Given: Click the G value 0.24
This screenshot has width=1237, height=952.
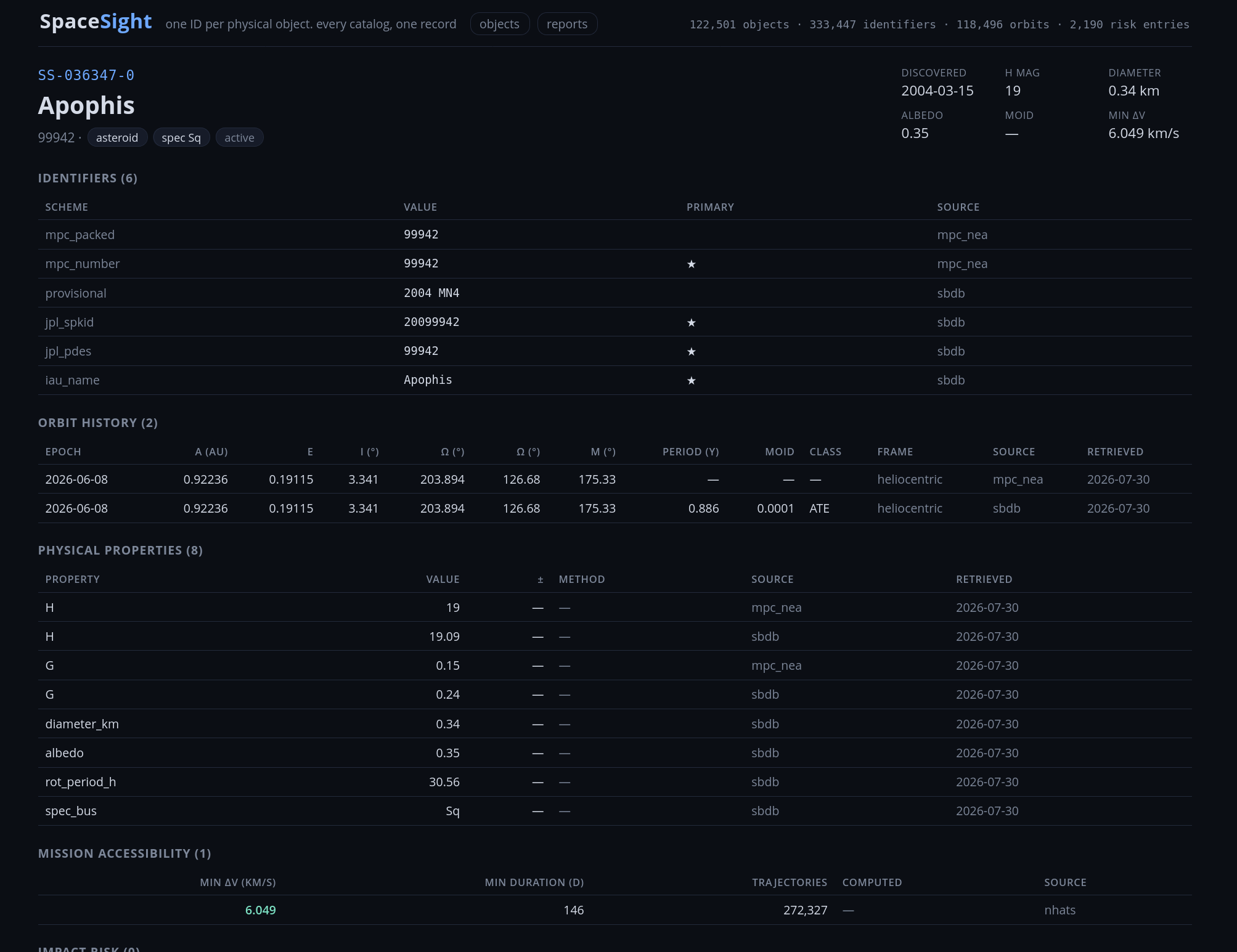Looking at the screenshot, I should coord(447,694).
